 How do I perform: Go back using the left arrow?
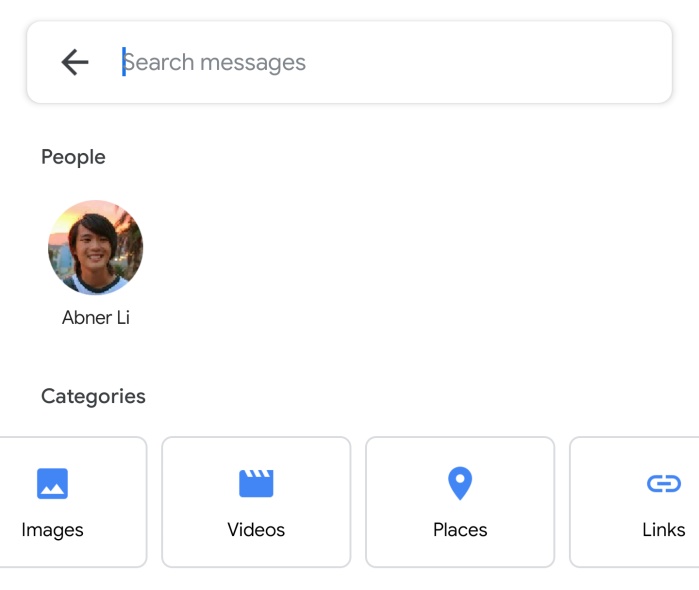(x=75, y=62)
